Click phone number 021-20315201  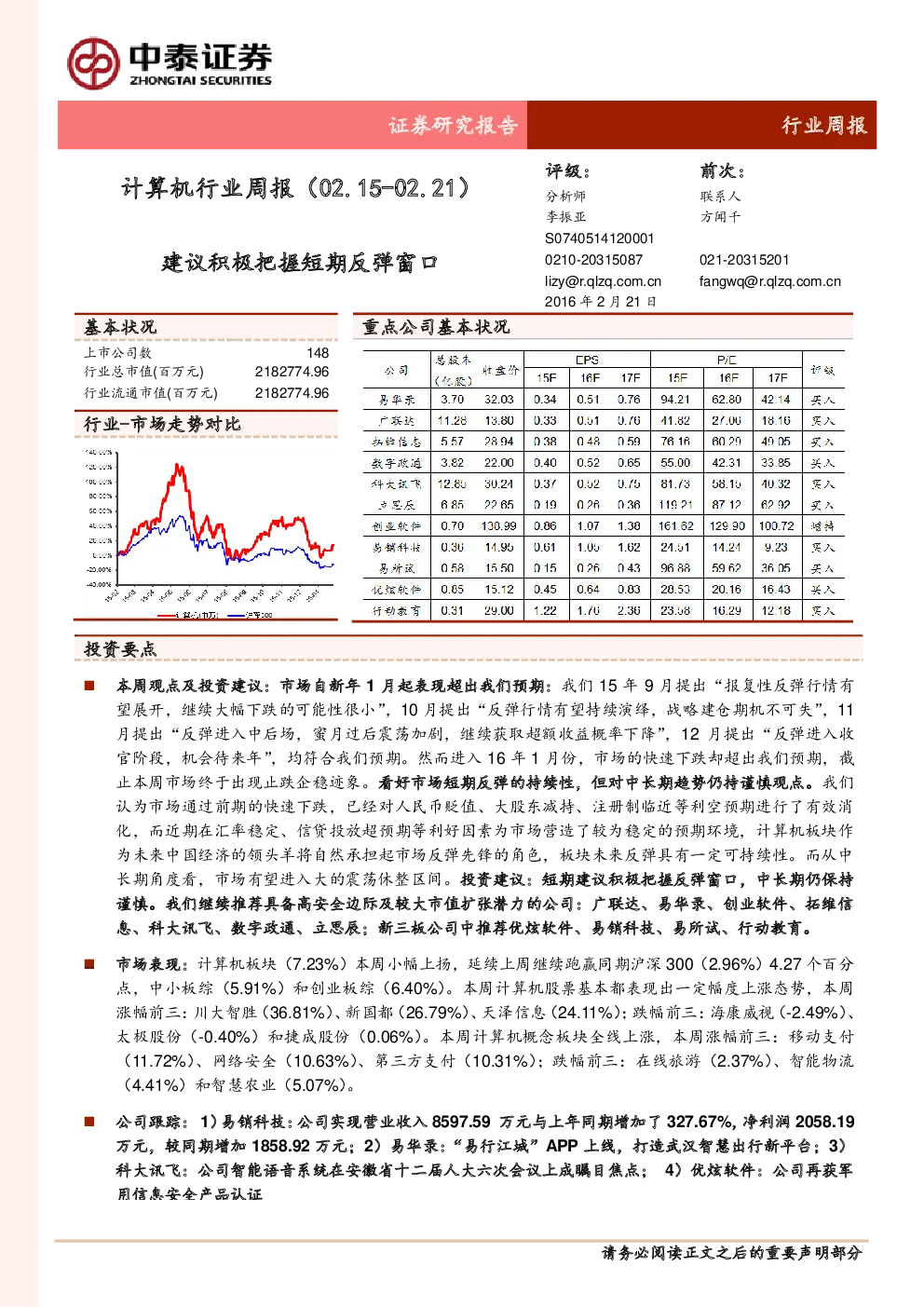point(744,260)
